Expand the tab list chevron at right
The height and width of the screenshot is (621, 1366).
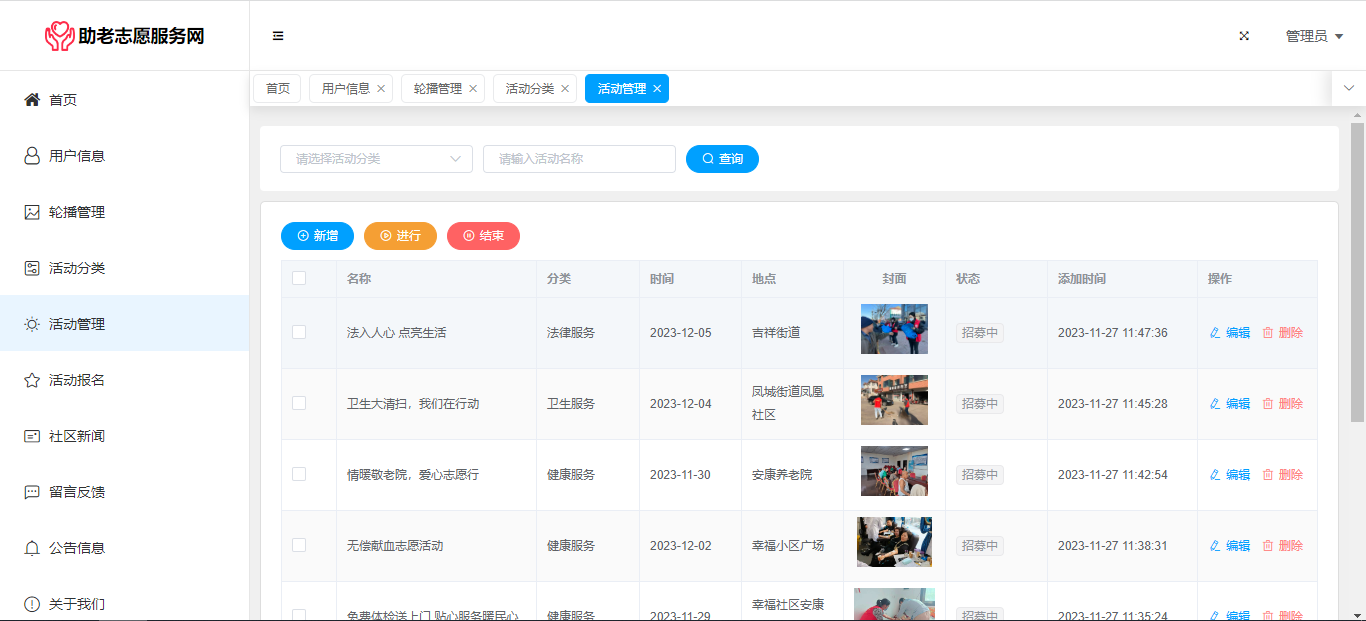tap(1348, 88)
